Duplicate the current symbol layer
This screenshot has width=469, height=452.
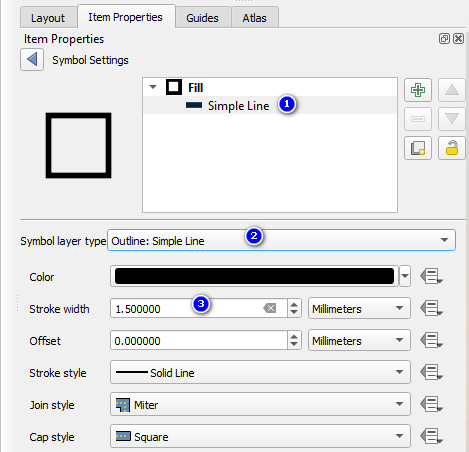(418, 148)
